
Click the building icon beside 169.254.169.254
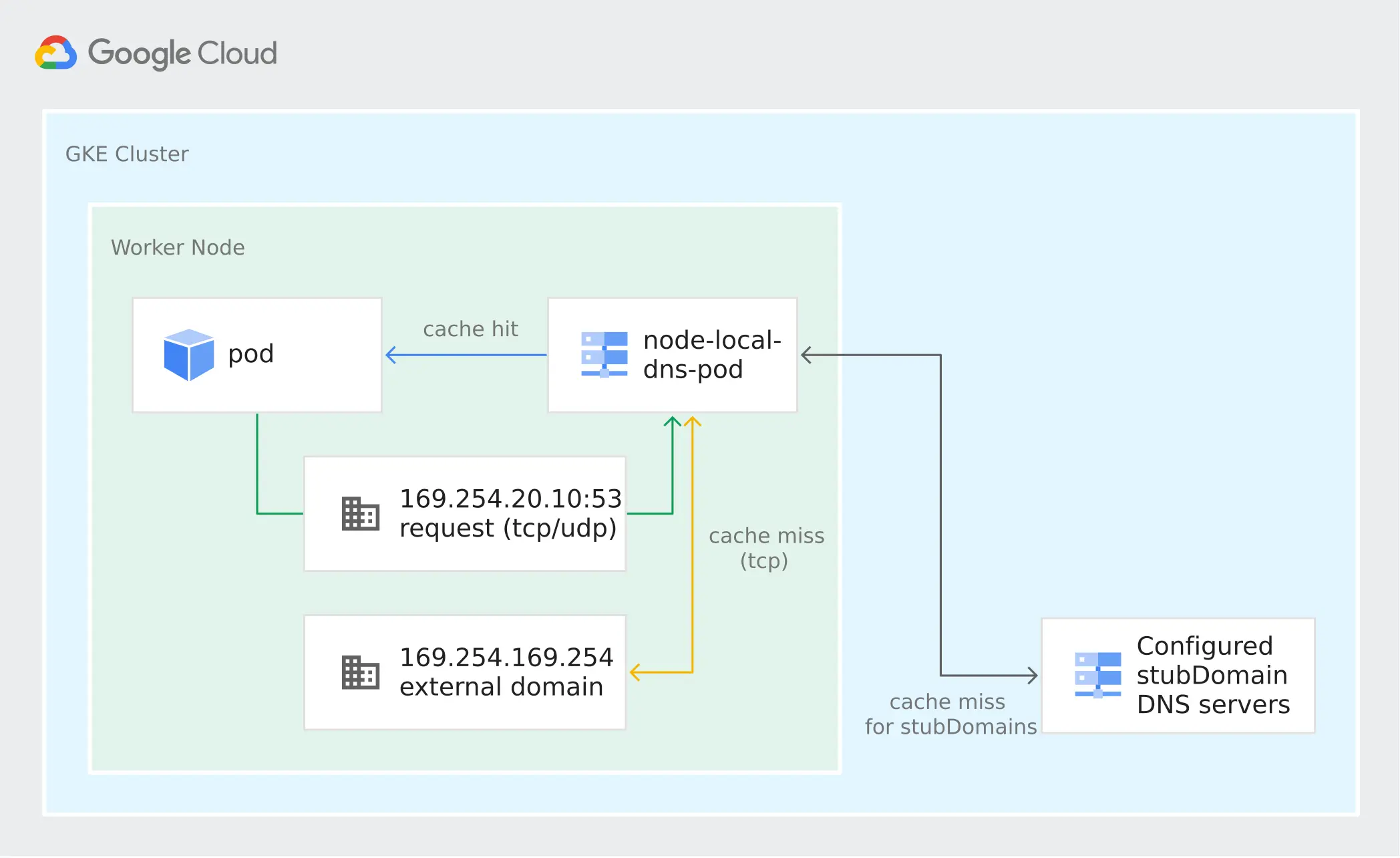pyautogui.click(x=359, y=672)
